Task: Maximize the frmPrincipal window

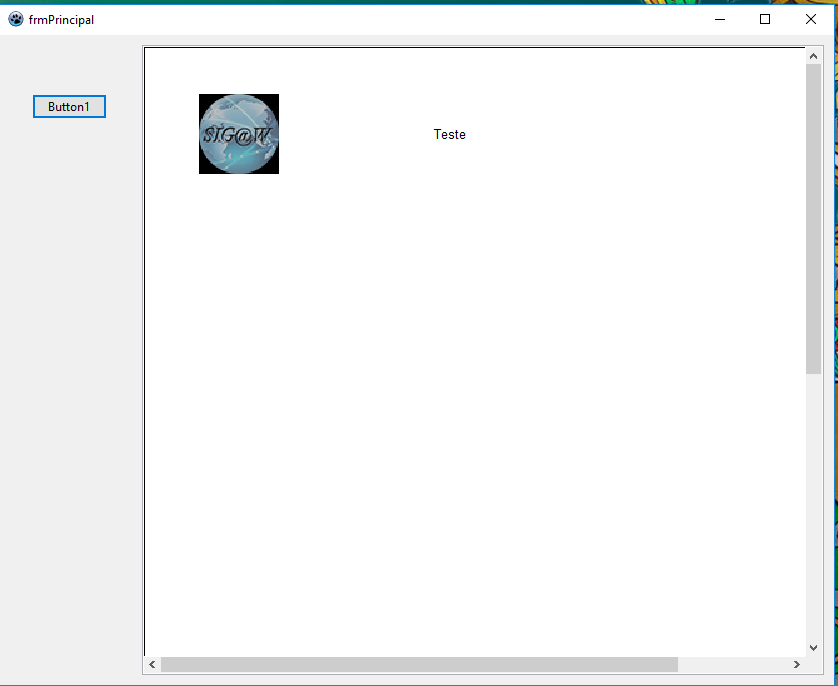Action: point(765,19)
